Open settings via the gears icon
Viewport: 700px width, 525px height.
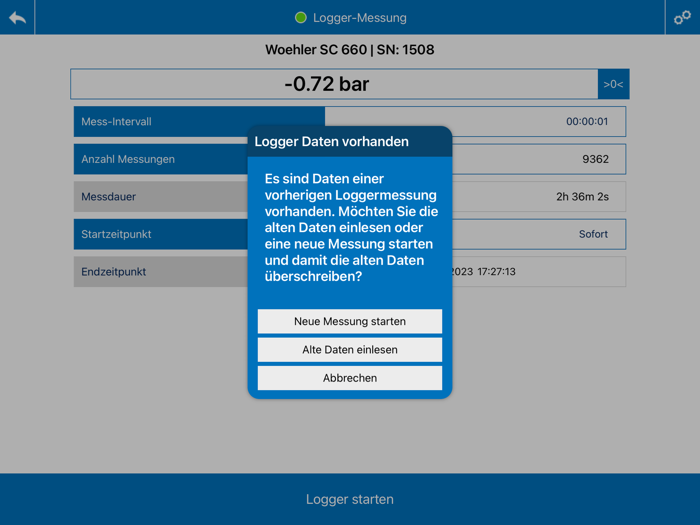click(x=683, y=17)
